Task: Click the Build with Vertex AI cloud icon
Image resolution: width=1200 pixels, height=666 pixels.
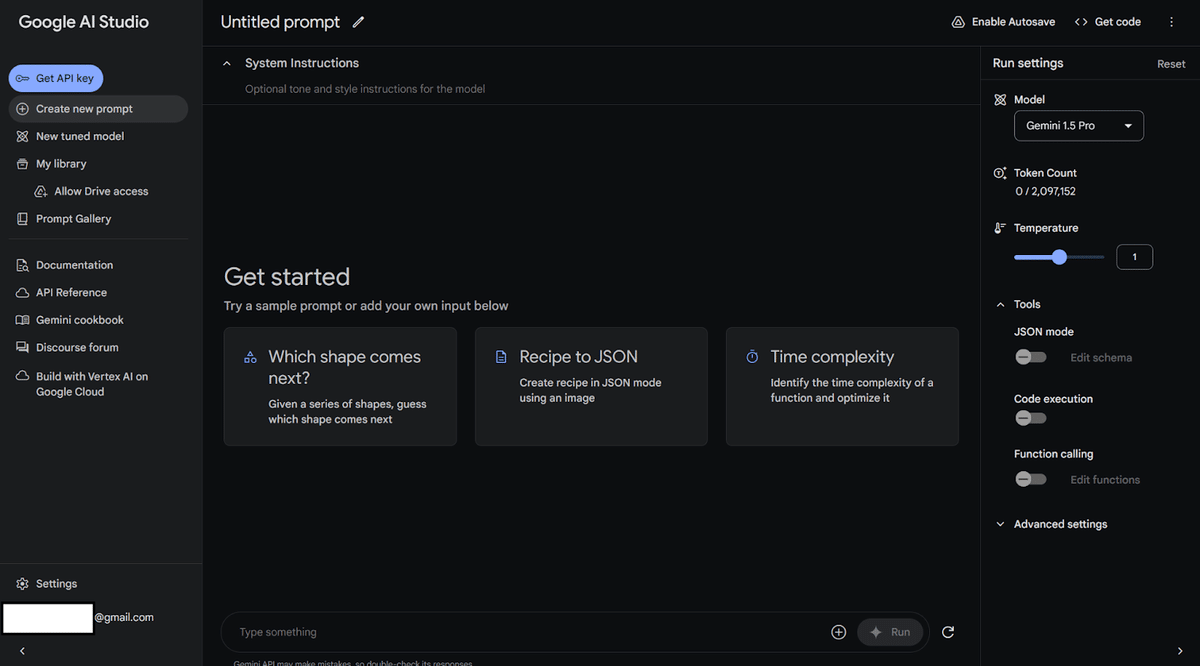Action: tap(22, 377)
